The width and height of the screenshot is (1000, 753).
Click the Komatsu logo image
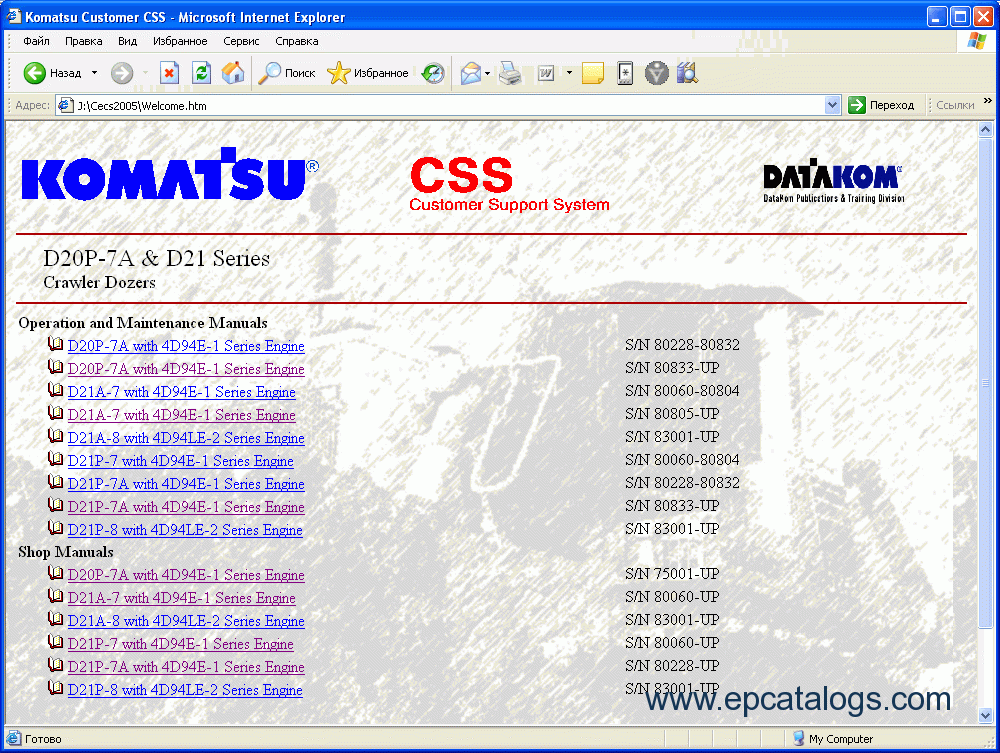tap(170, 175)
